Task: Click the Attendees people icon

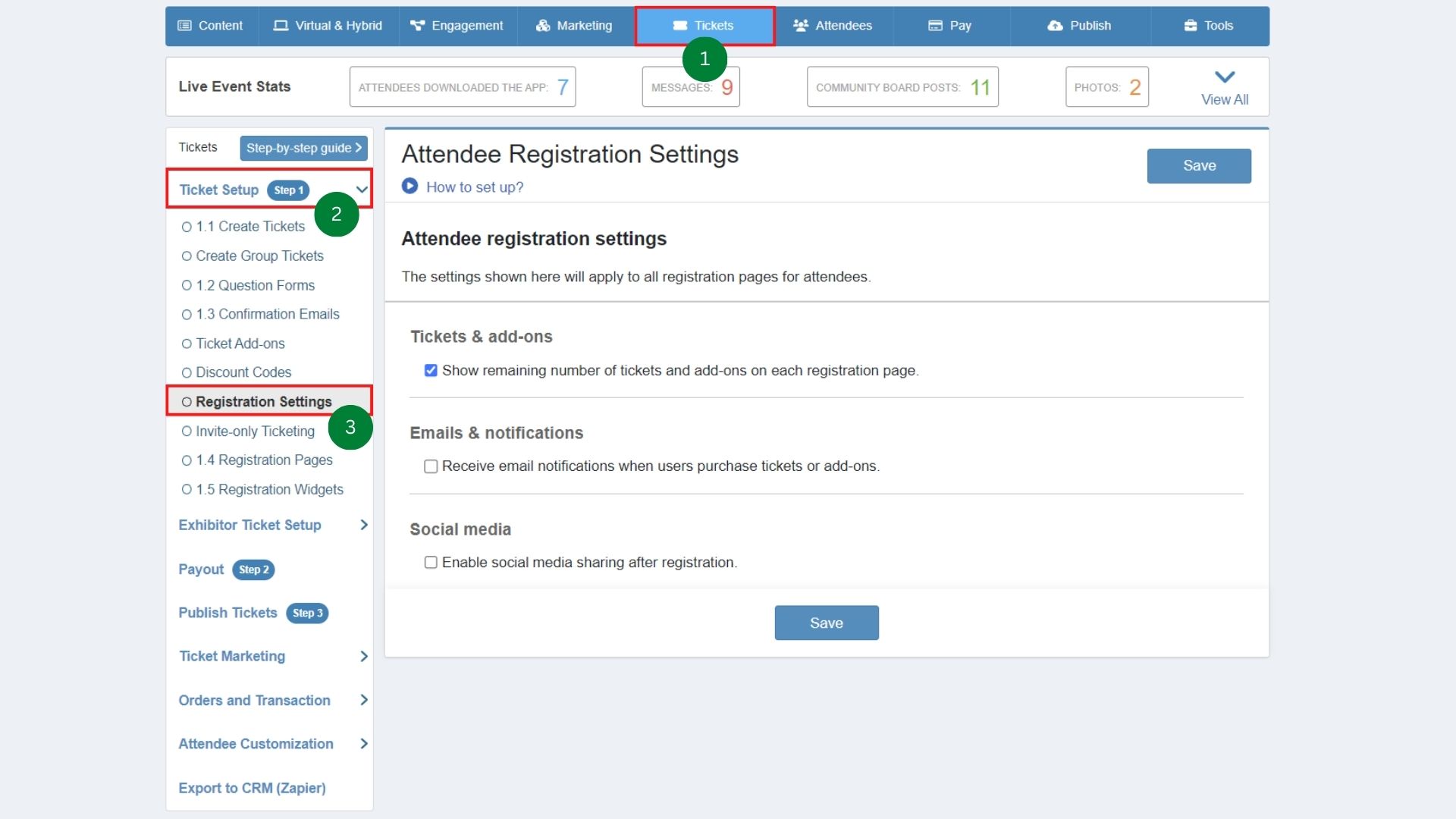Action: point(801,26)
